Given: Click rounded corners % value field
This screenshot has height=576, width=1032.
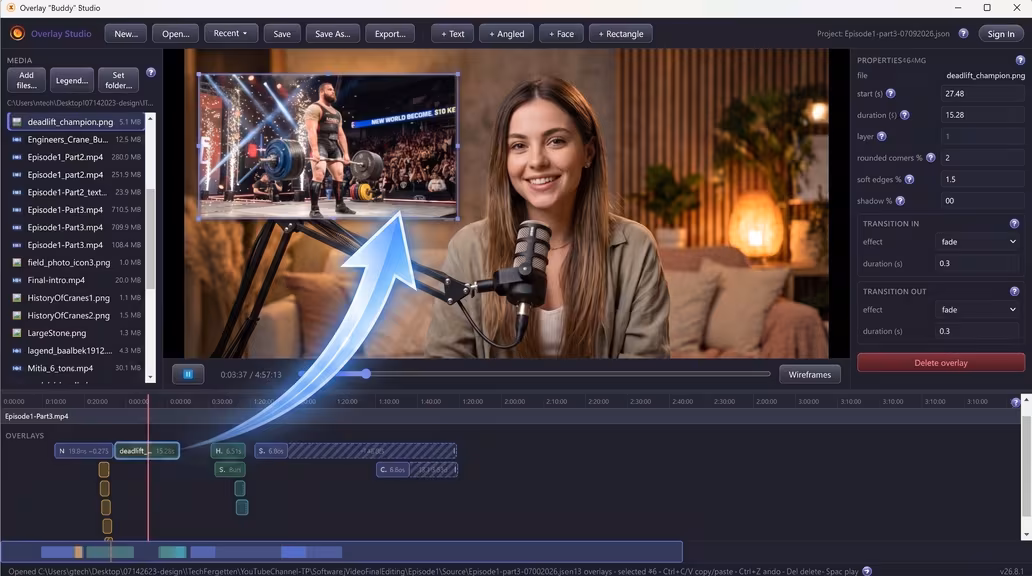Looking at the screenshot, I should (981, 158).
